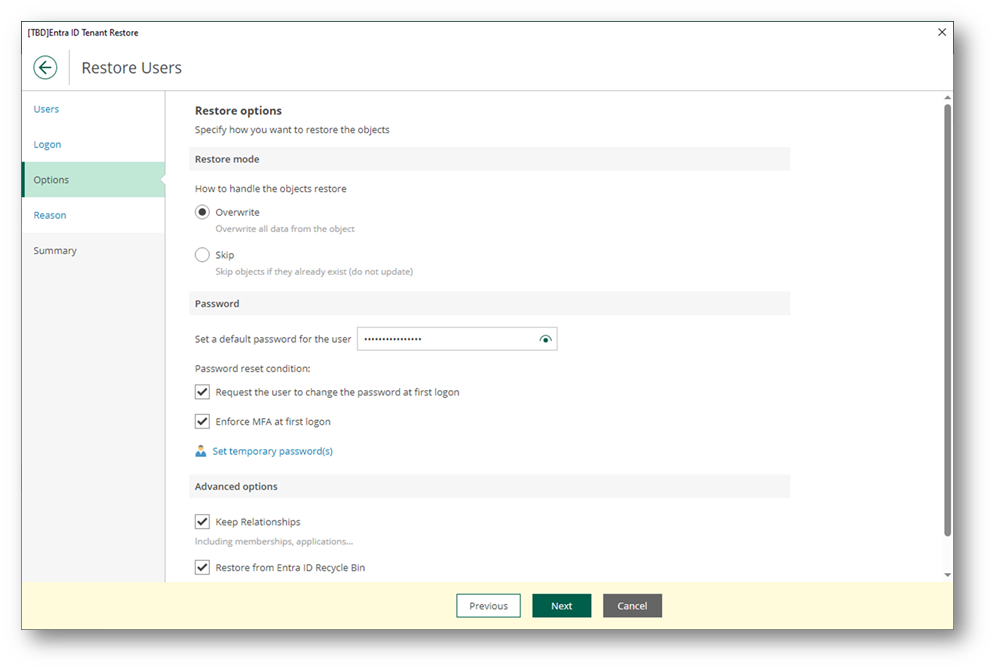Select the Skip restore mode
The width and height of the screenshot is (996, 672).
203,255
